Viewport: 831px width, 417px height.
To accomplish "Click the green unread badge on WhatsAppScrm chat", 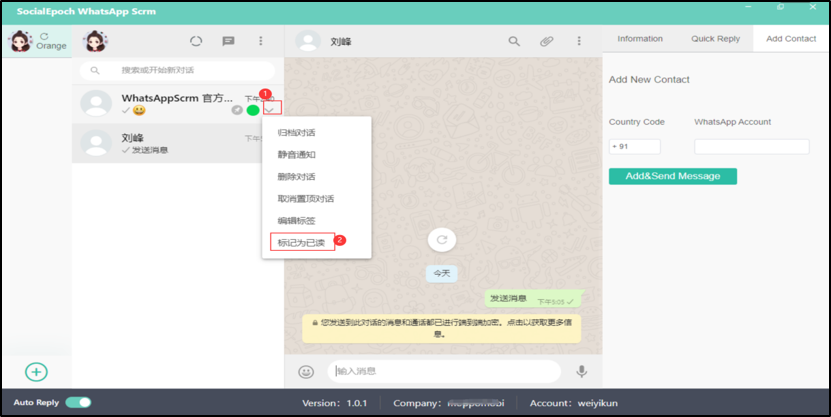I will [x=253, y=110].
